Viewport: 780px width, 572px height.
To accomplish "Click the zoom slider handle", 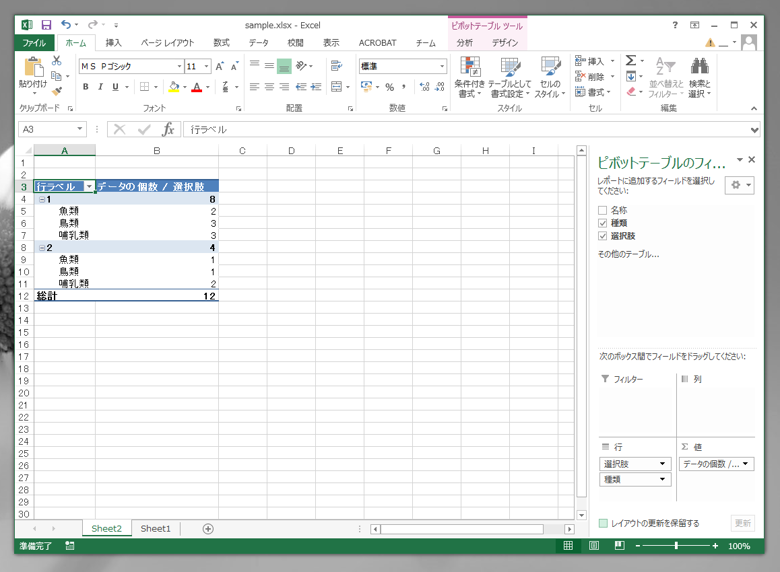I will click(676, 546).
